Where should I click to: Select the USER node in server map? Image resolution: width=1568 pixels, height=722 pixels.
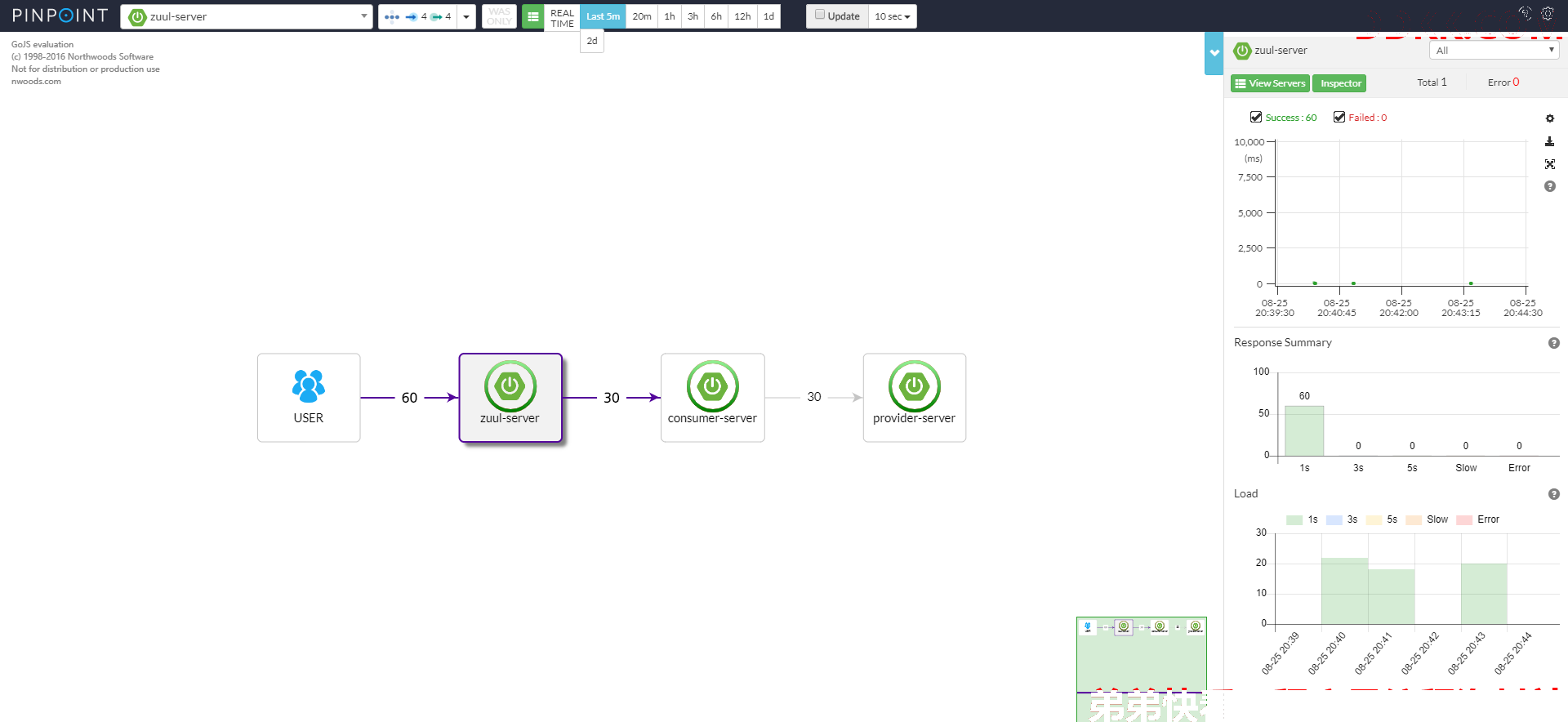[309, 398]
